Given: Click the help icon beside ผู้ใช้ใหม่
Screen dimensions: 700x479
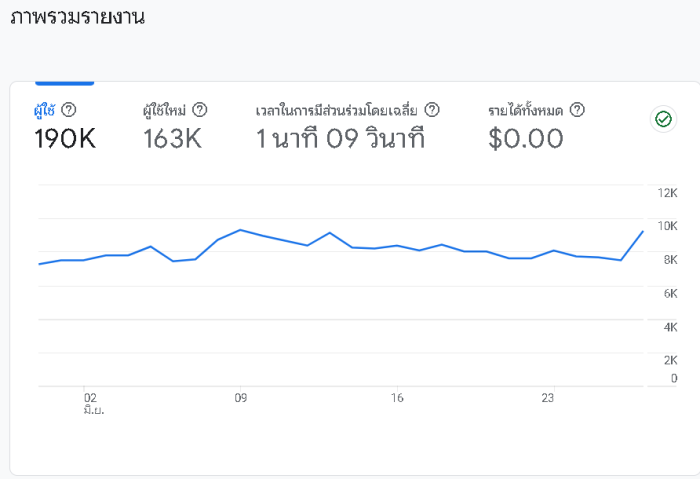Looking at the screenshot, I should [200, 110].
